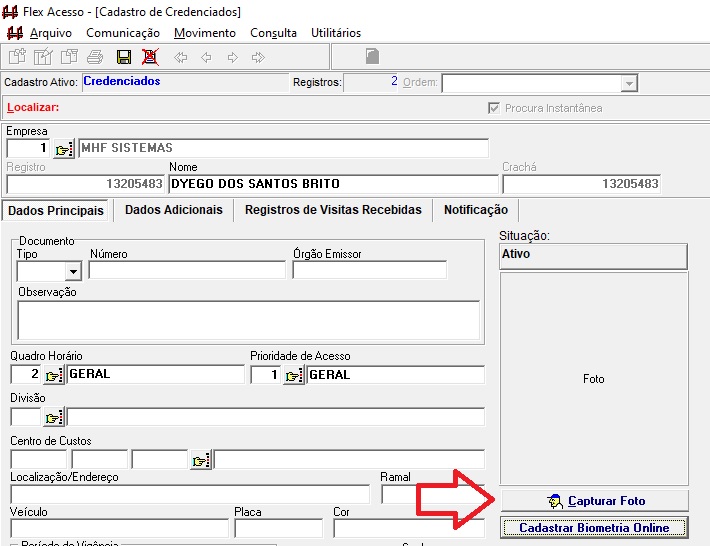710x546 pixels.
Task: Click the Veículo field
Action: coord(120,529)
